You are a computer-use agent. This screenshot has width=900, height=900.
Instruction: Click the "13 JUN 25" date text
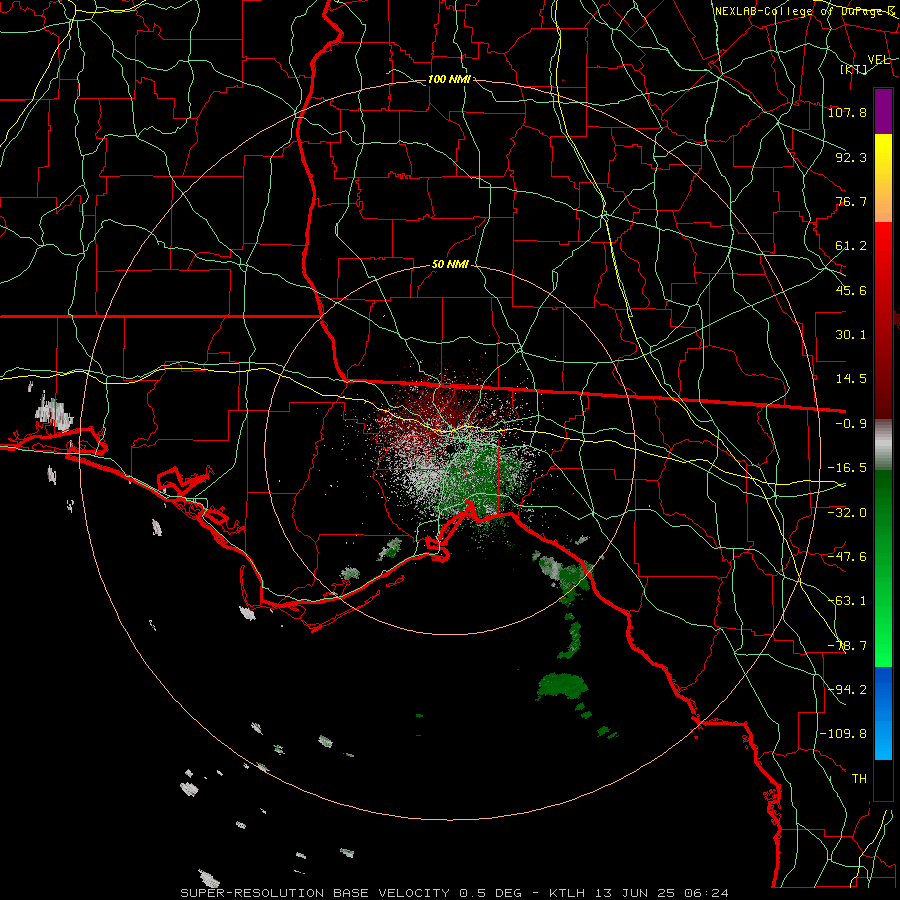tap(633, 893)
